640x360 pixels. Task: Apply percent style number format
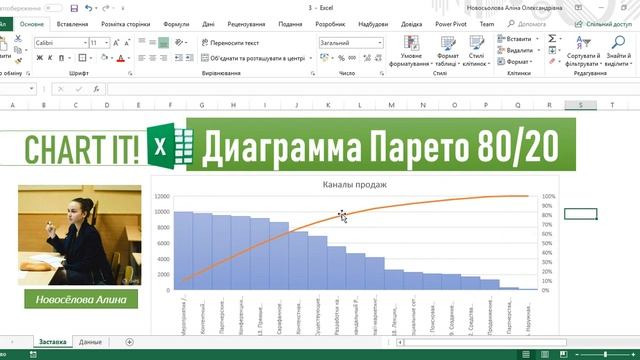(341, 58)
